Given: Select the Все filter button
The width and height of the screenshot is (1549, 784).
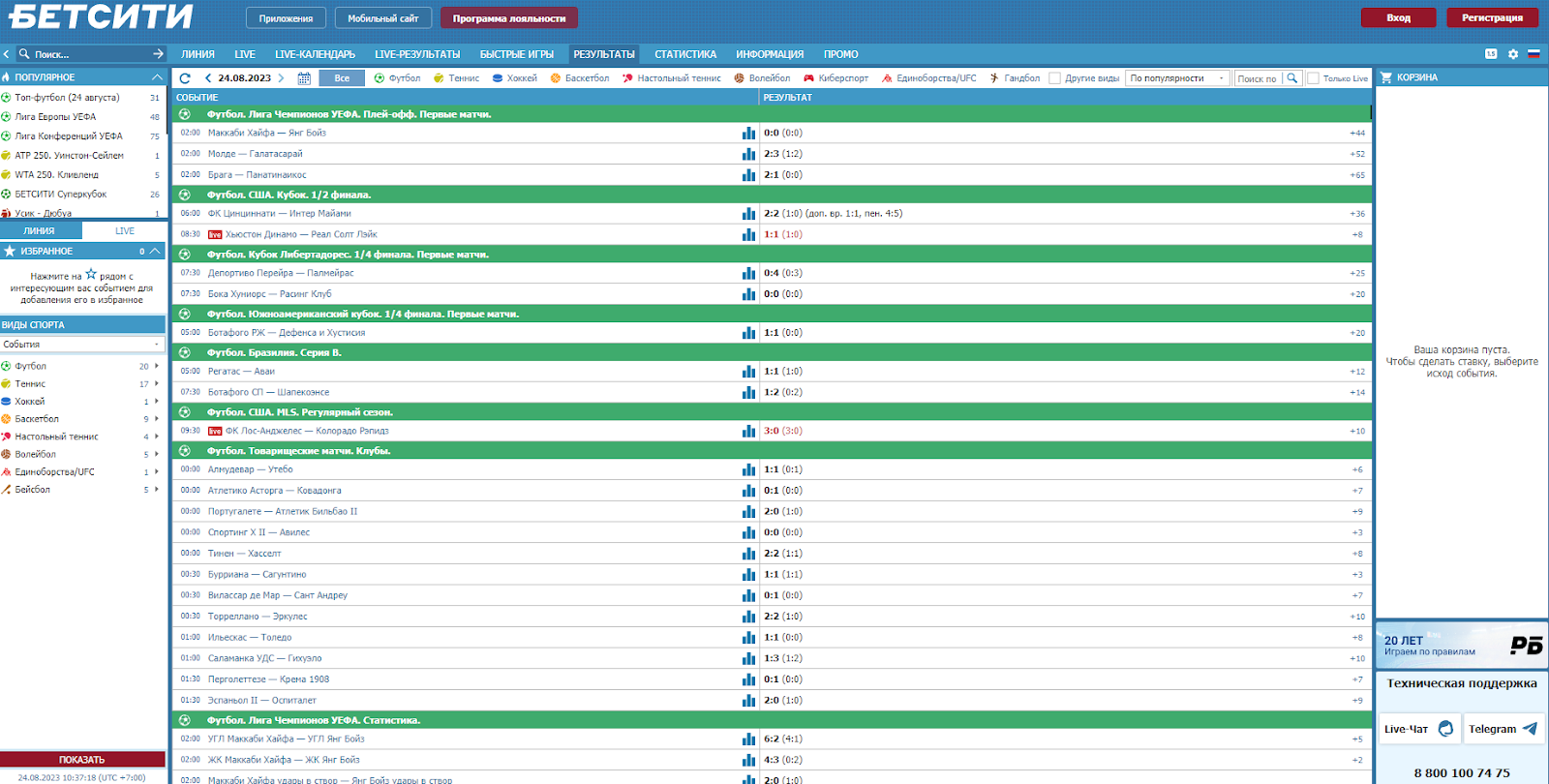Looking at the screenshot, I should [x=342, y=78].
